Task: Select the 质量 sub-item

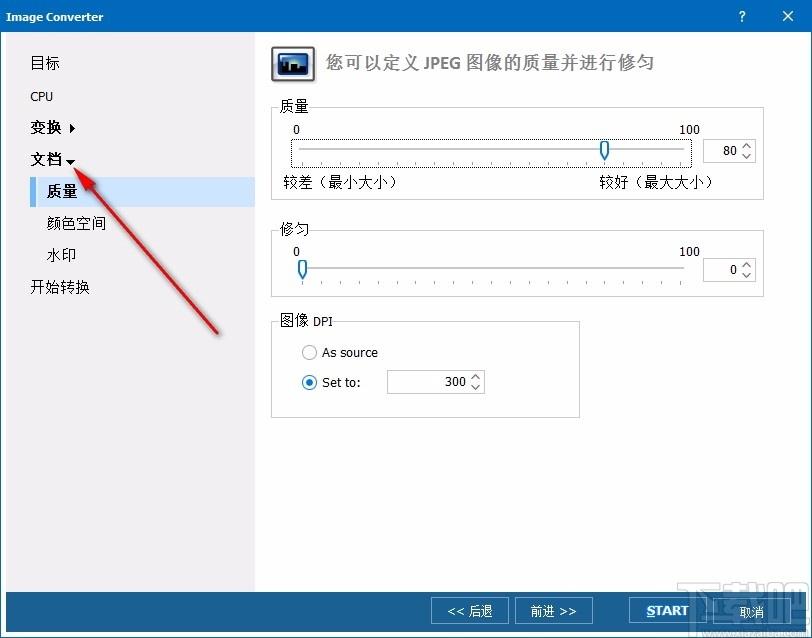Action: 142,192
